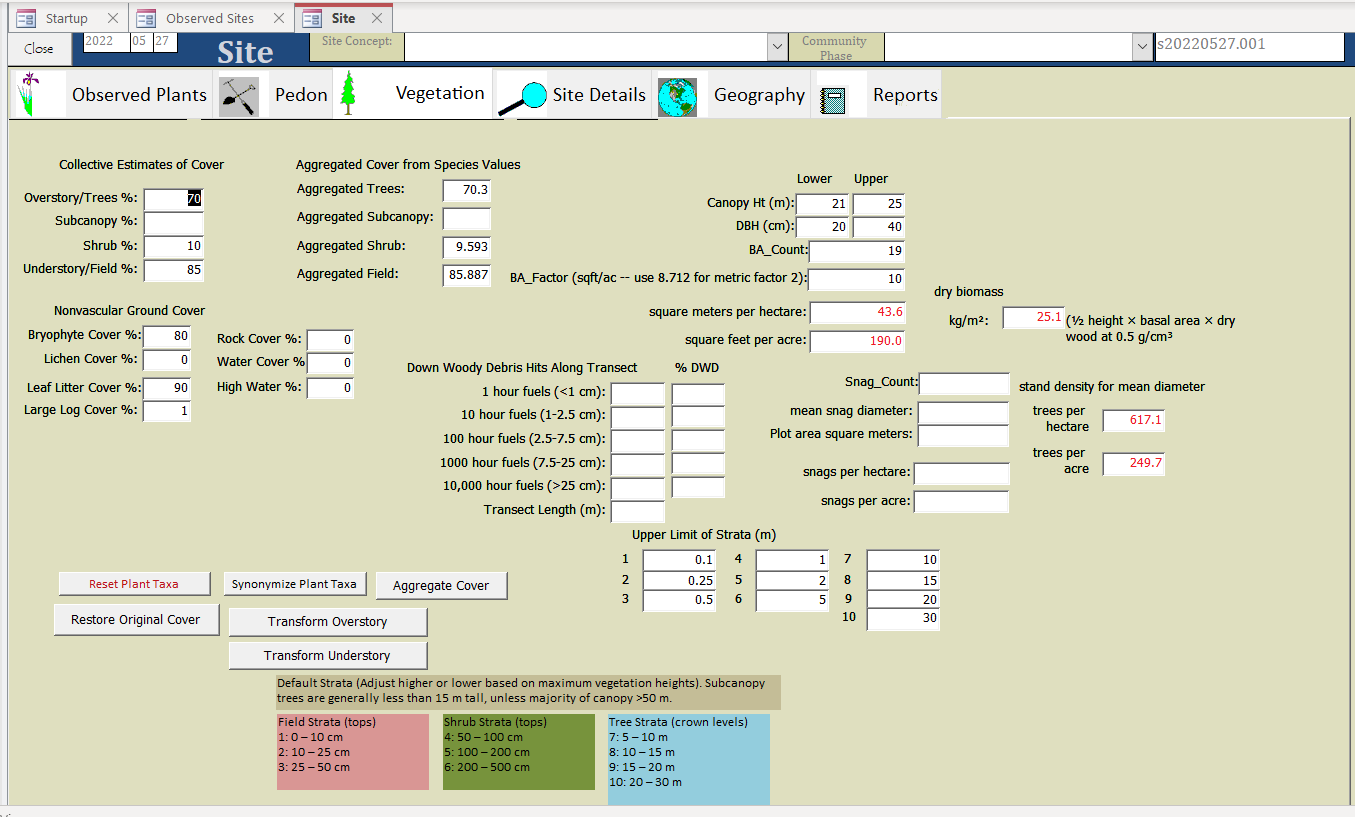Image resolution: width=1355 pixels, height=817 pixels.
Task: Click the Bryophyte Cover % field
Action: click(167, 336)
